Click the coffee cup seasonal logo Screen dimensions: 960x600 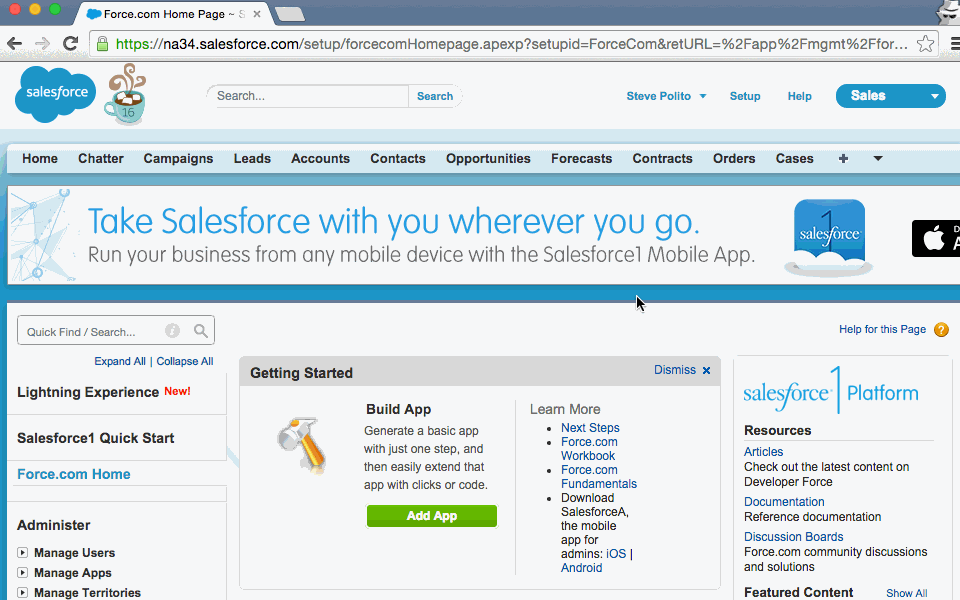tap(126, 94)
